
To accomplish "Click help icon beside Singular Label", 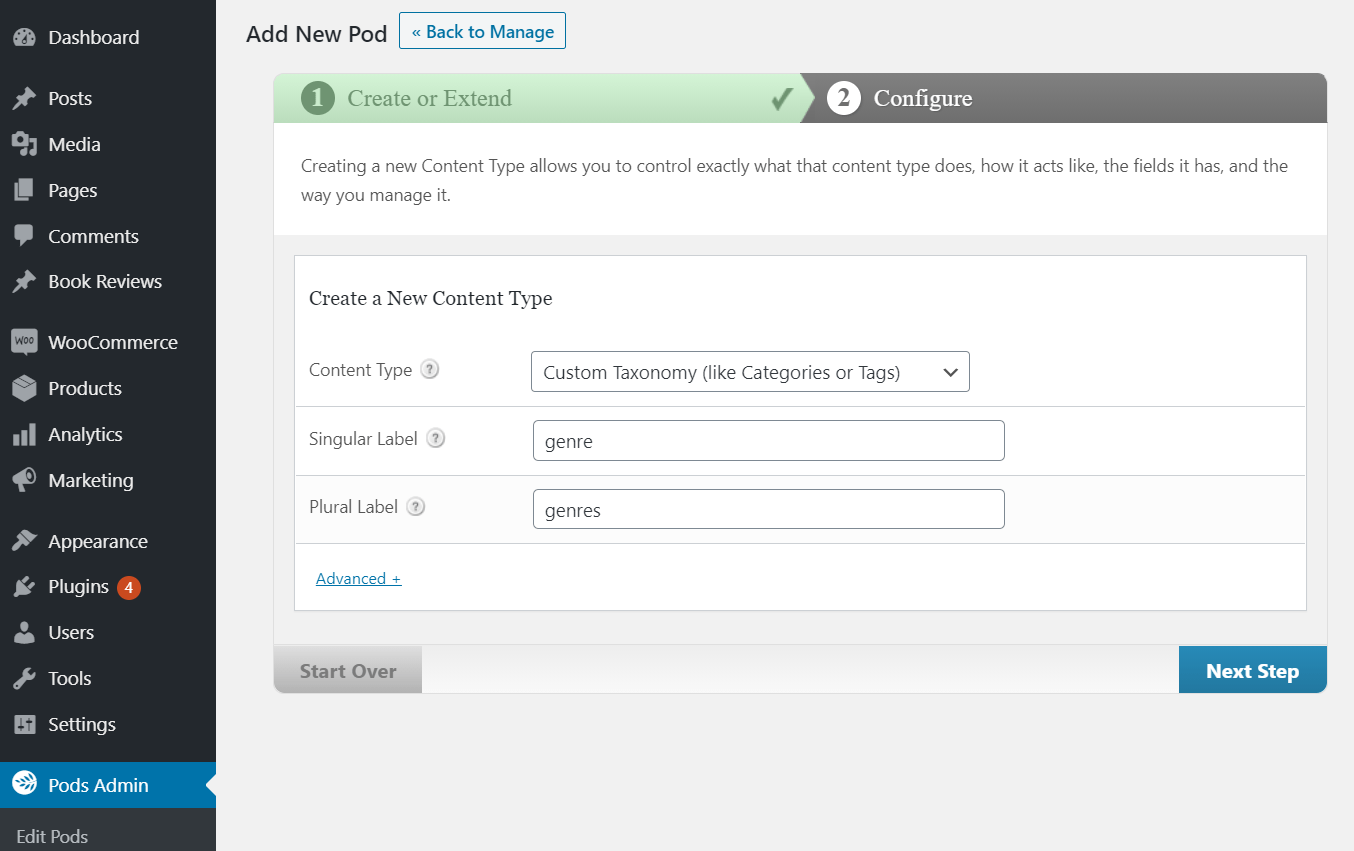I will (435, 438).
